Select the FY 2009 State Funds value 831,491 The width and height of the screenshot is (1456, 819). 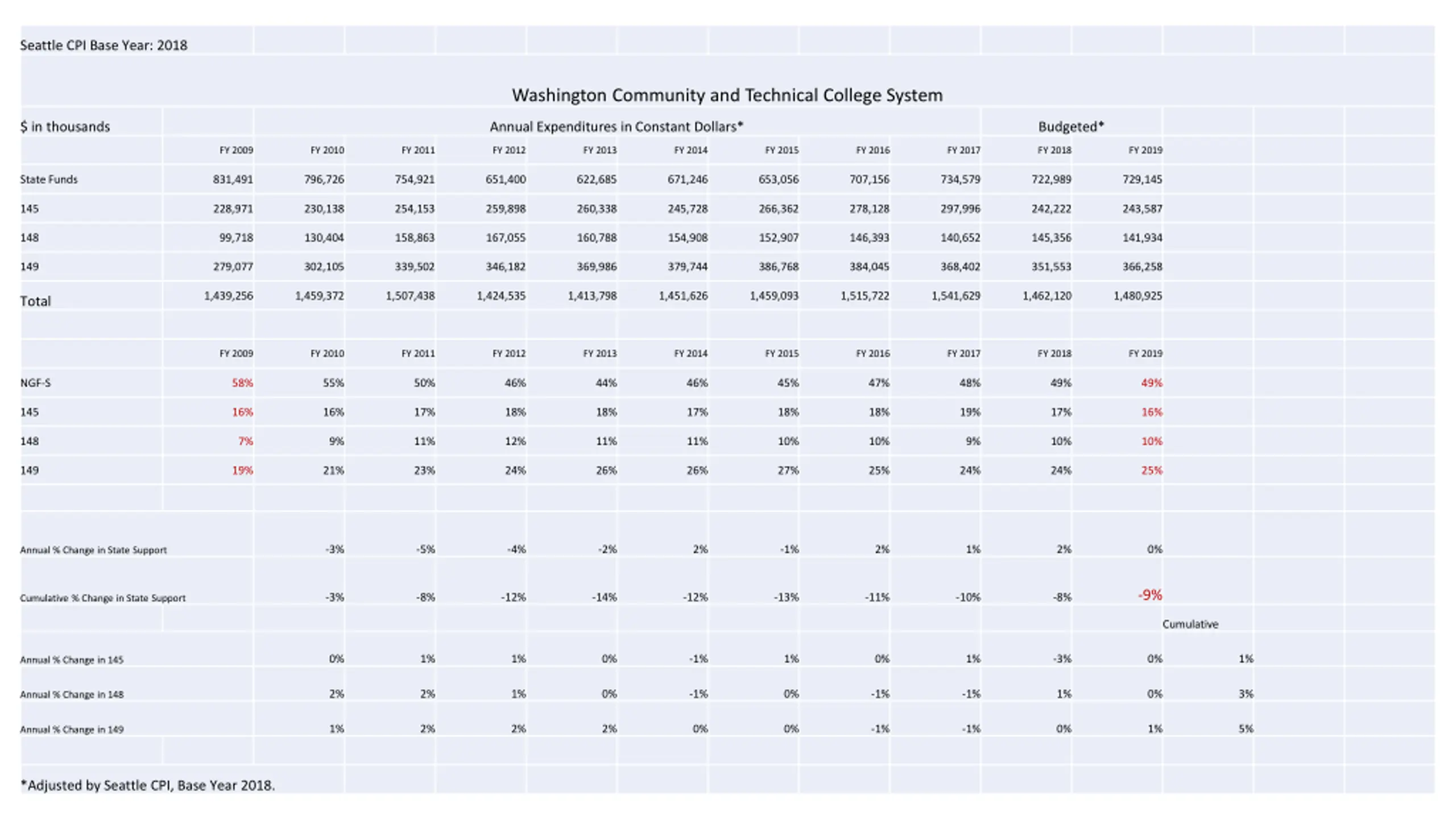233,179
